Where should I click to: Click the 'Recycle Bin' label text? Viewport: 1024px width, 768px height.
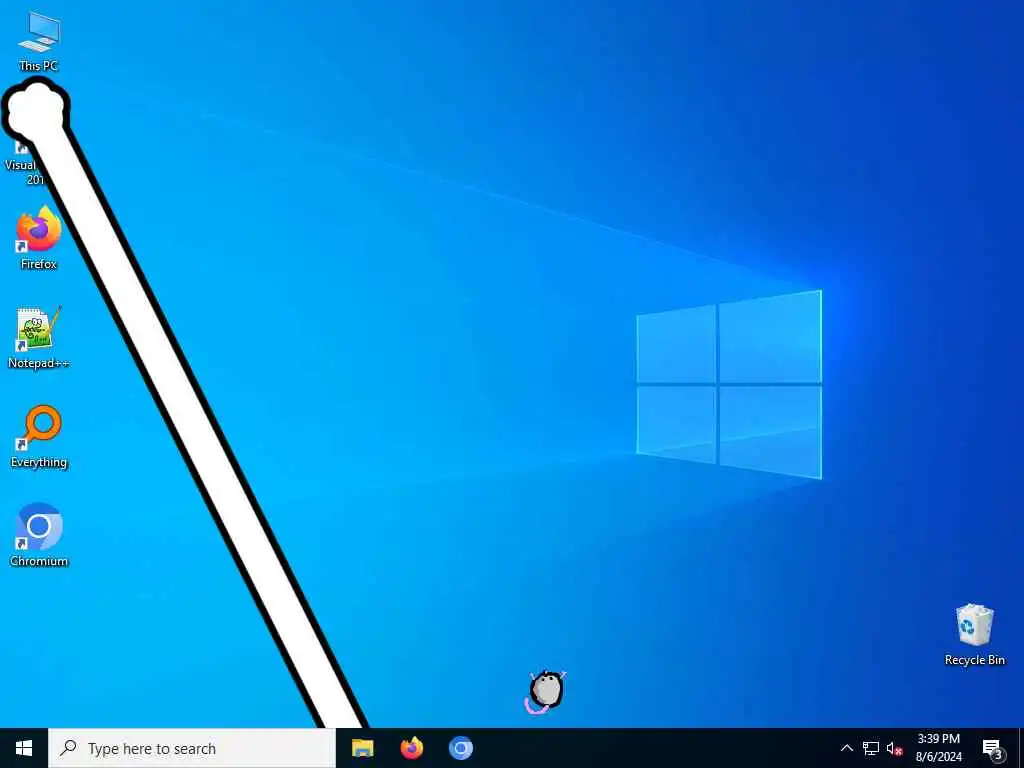974,660
